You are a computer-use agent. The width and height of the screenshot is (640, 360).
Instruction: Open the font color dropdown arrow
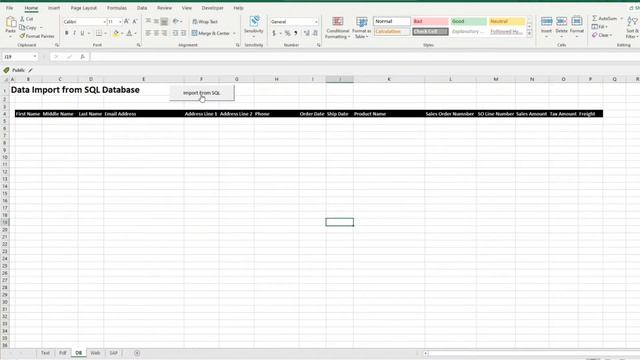click(136, 33)
